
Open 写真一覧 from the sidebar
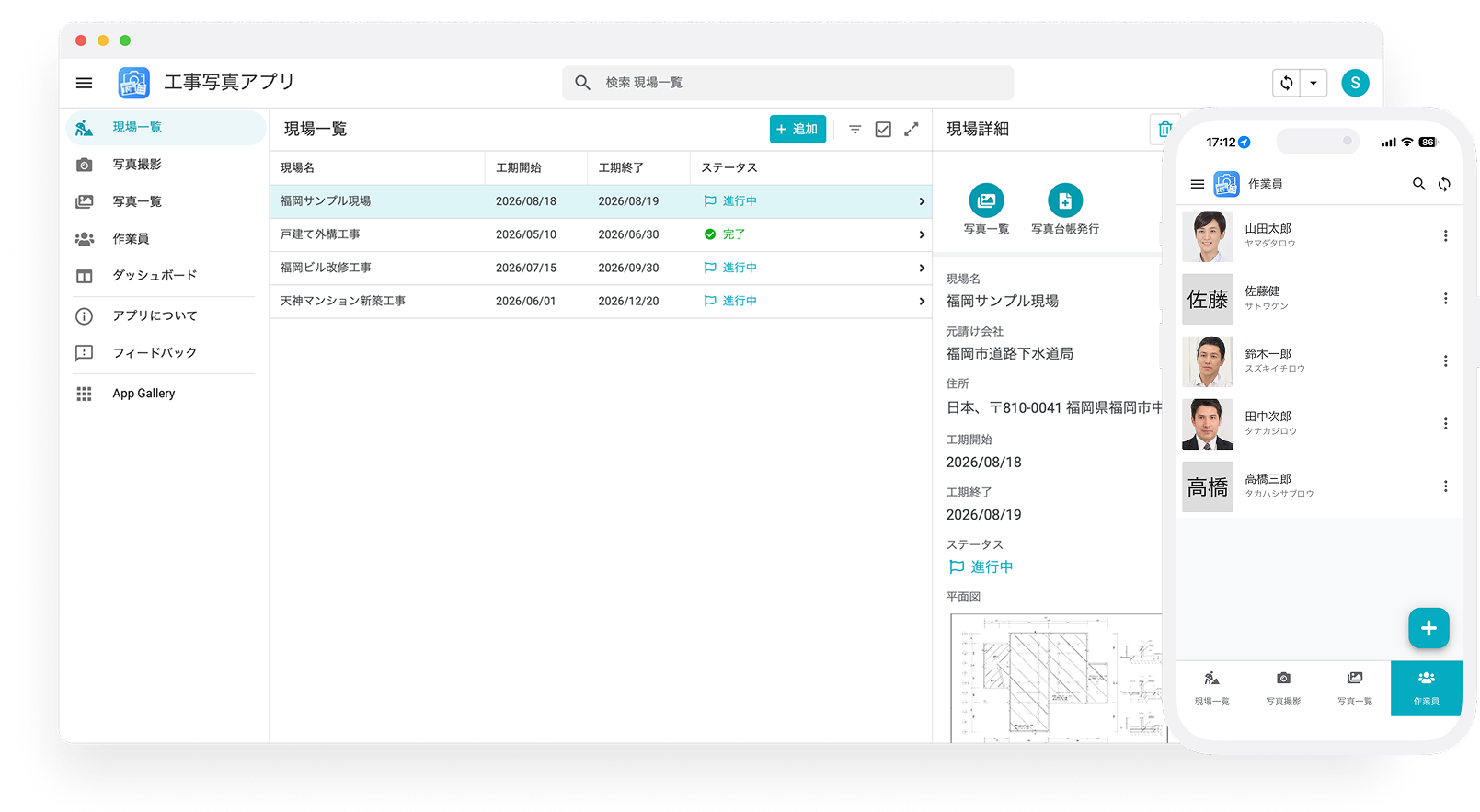(166, 201)
